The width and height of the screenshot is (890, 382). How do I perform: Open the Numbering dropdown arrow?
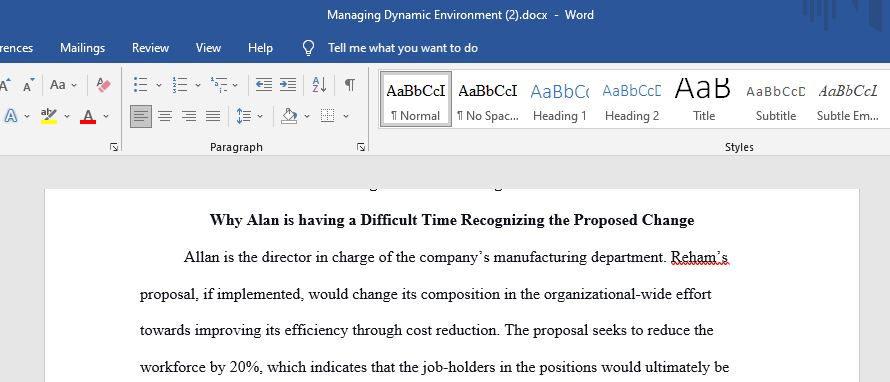[x=198, y=85]
